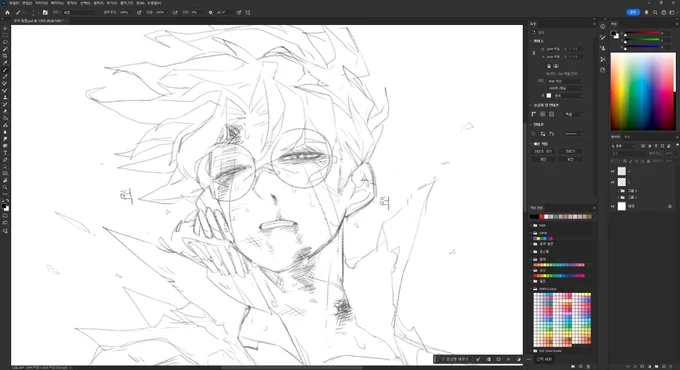The image size is (680, 370).
Task: Click the Trim quick action button
Action: coord(543,159)
